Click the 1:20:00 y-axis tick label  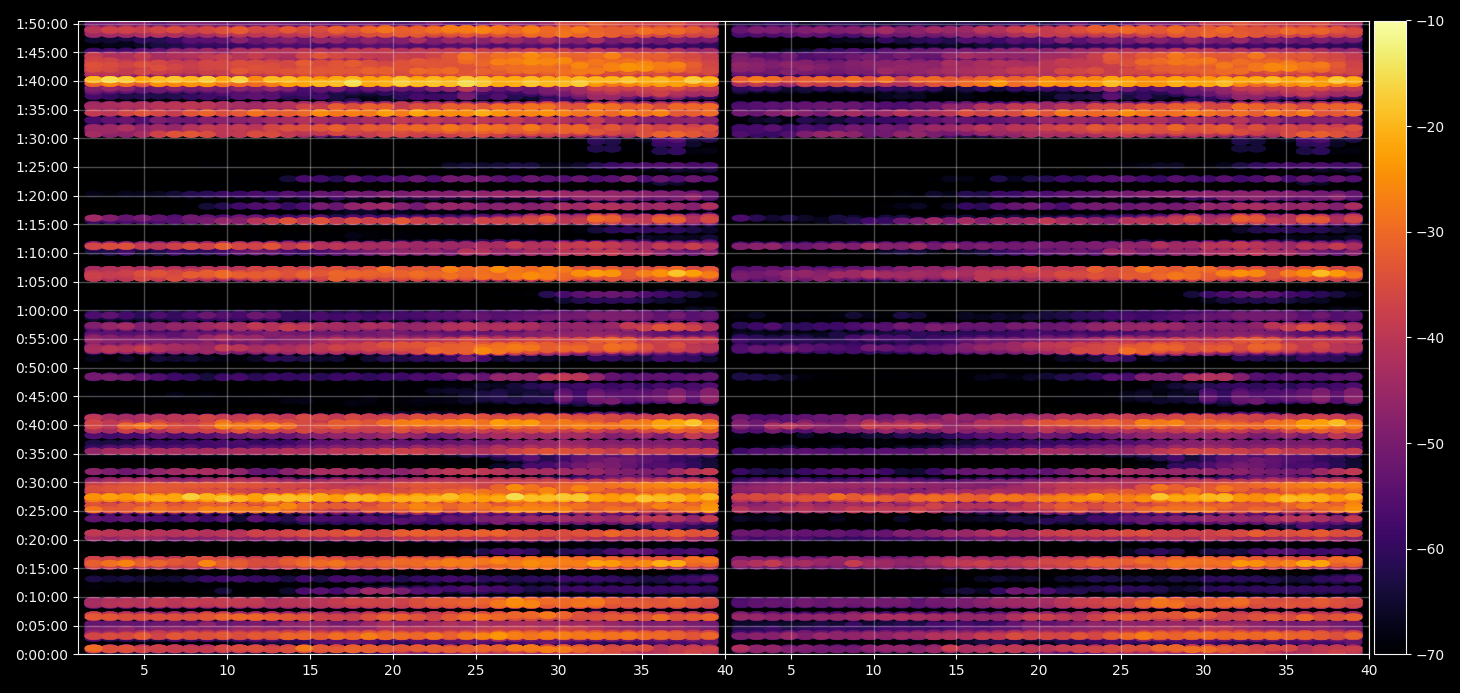(42, 195)
